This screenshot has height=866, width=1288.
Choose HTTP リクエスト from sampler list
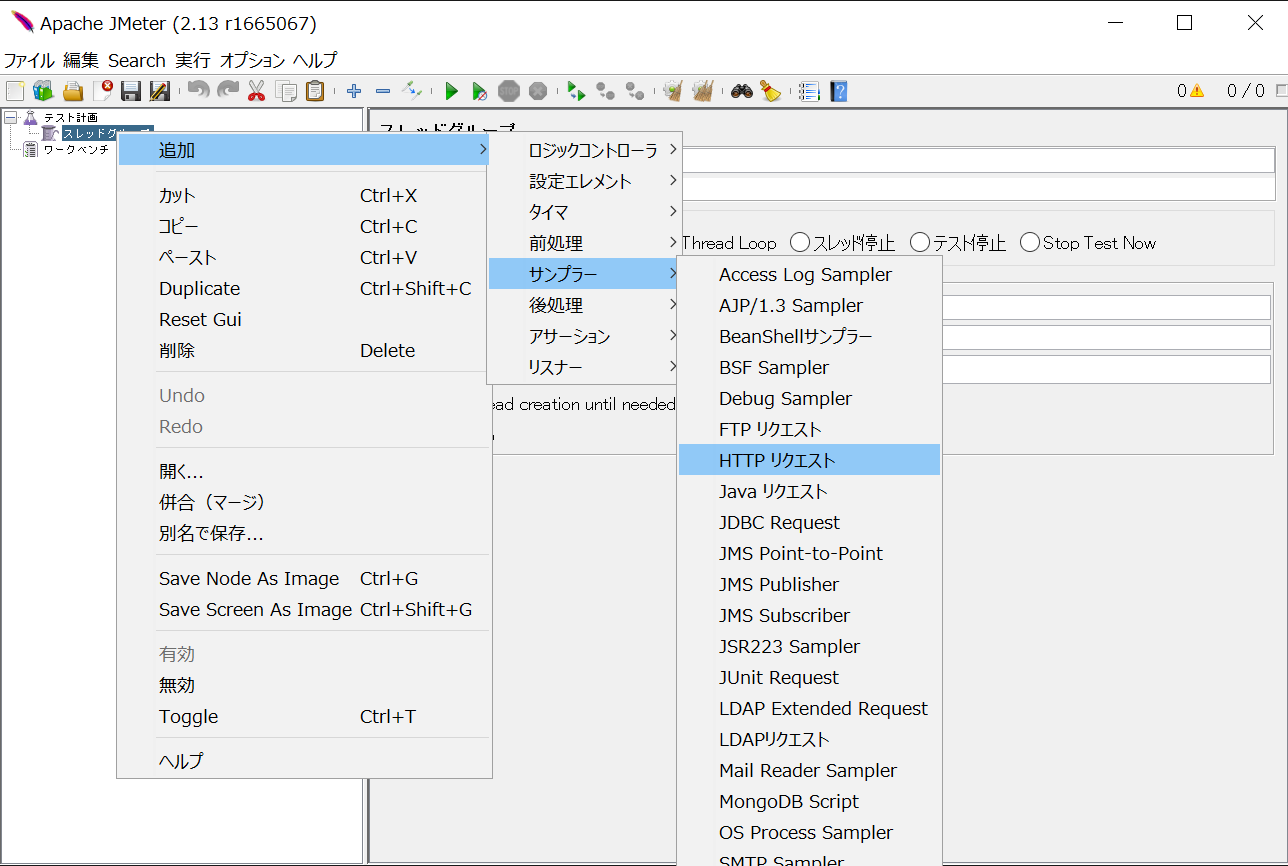pyautogui.click(x=777, y=461)
